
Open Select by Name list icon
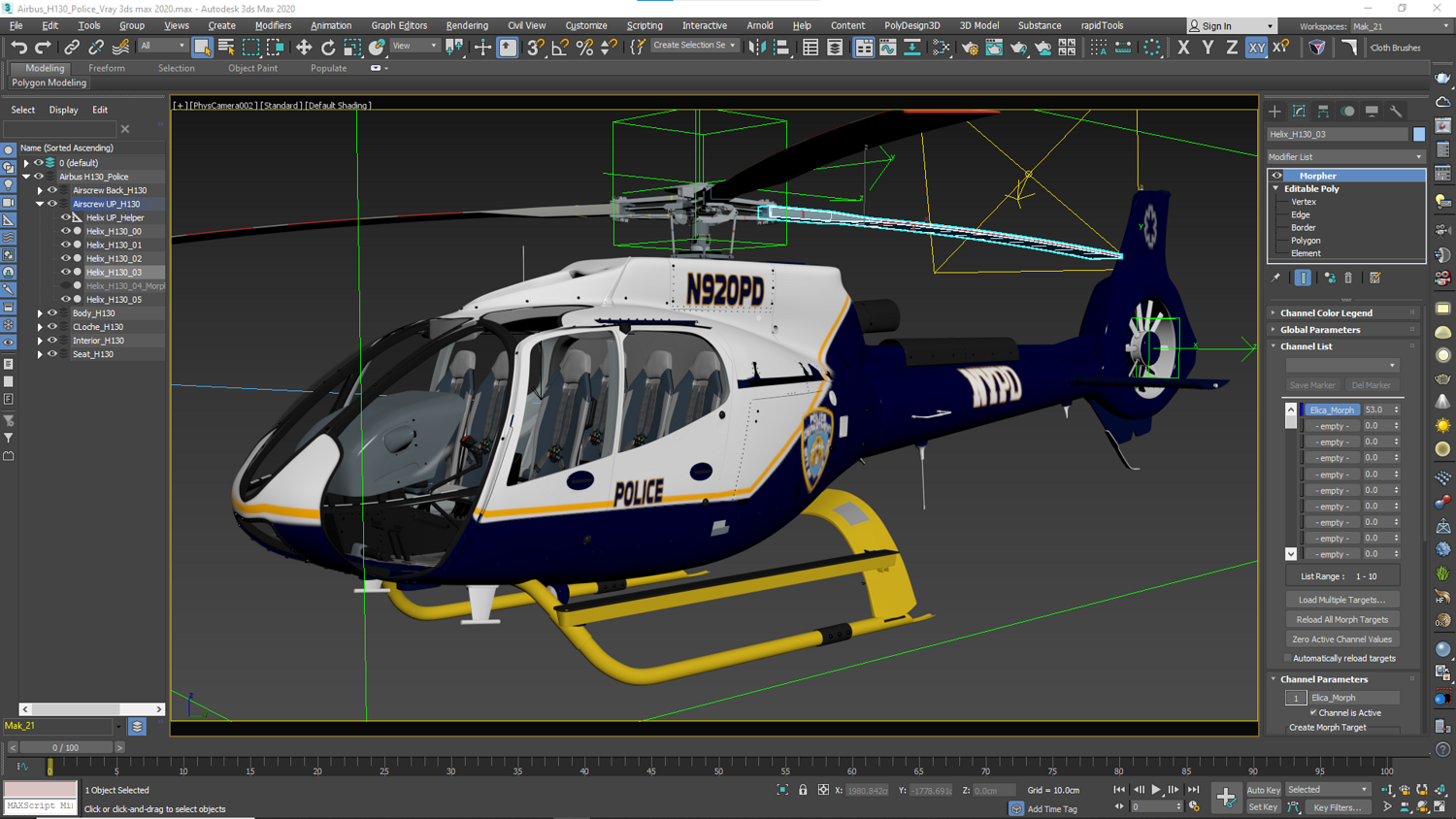(x=226, y=47)
